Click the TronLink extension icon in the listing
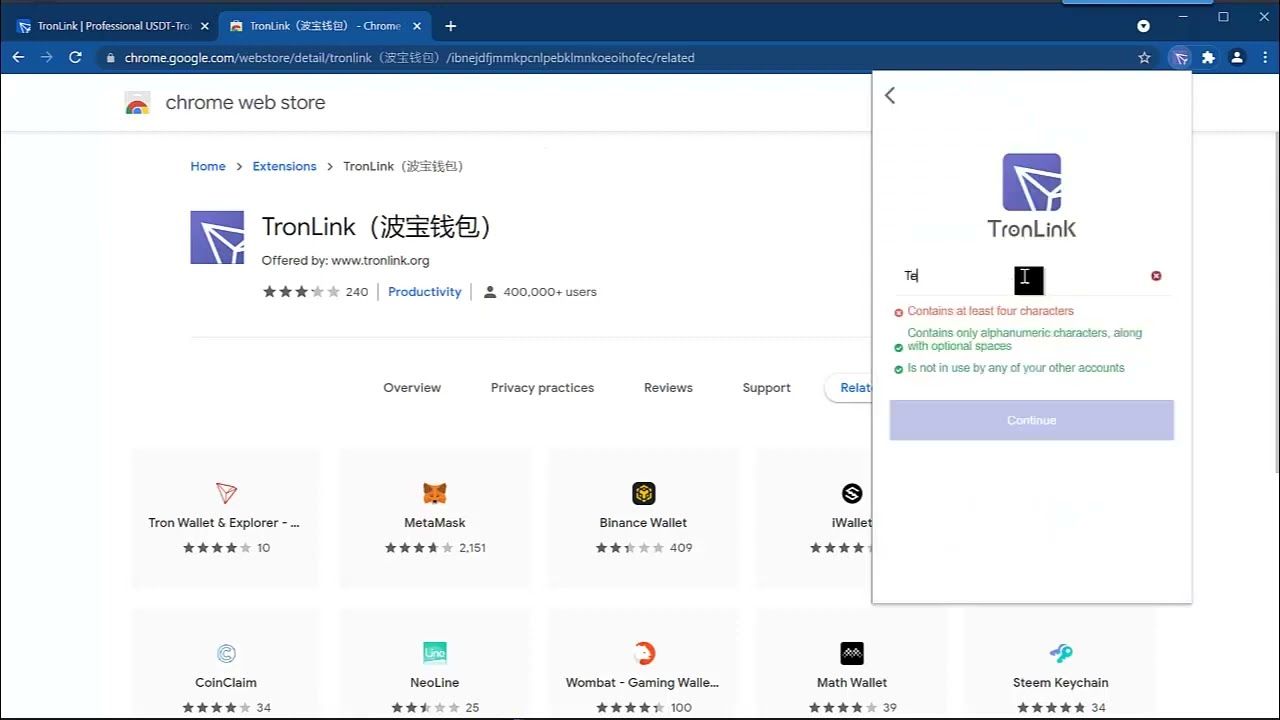 coord(217,237)
